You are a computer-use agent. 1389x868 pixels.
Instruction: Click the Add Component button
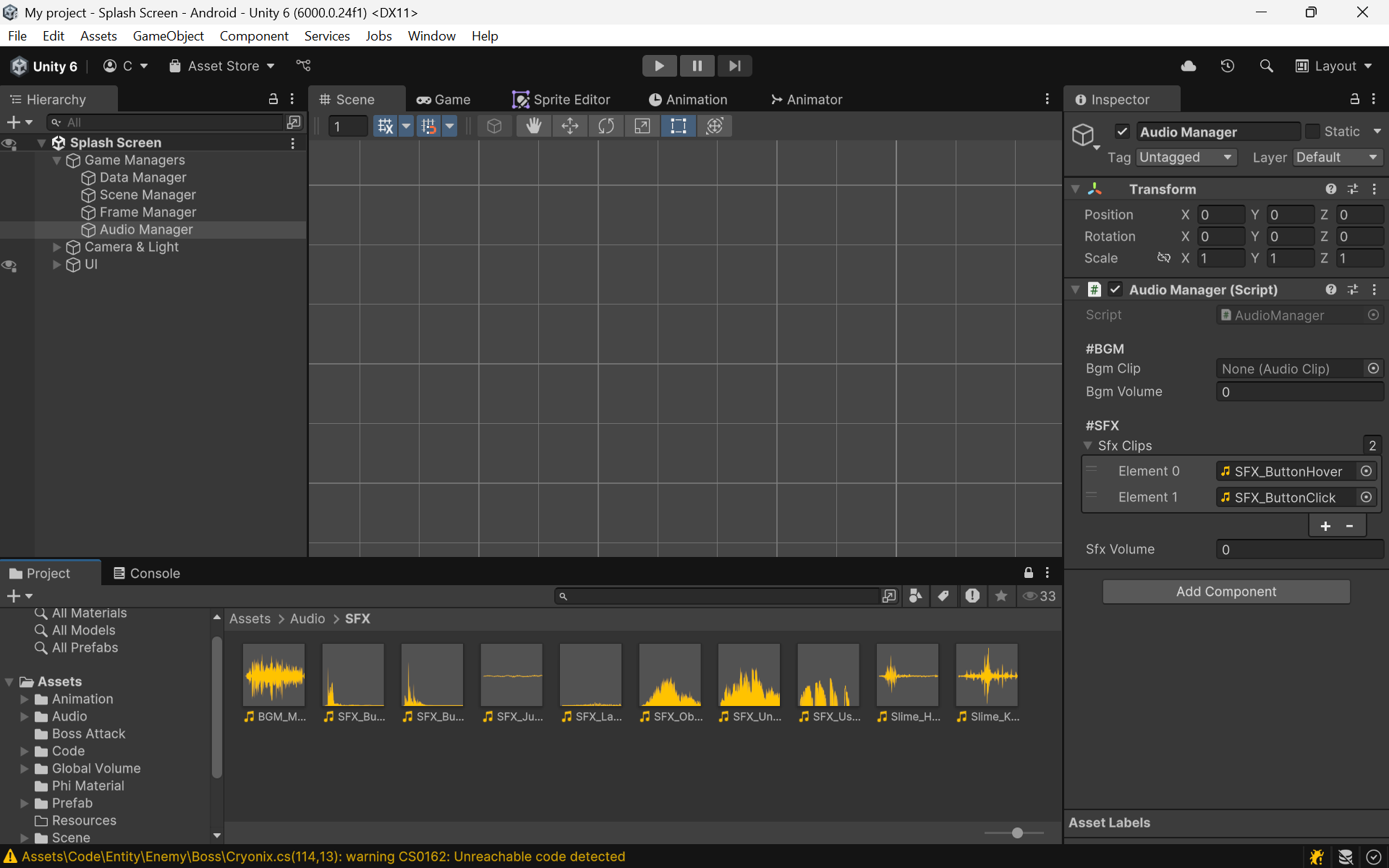click(x=1226, y=592)
